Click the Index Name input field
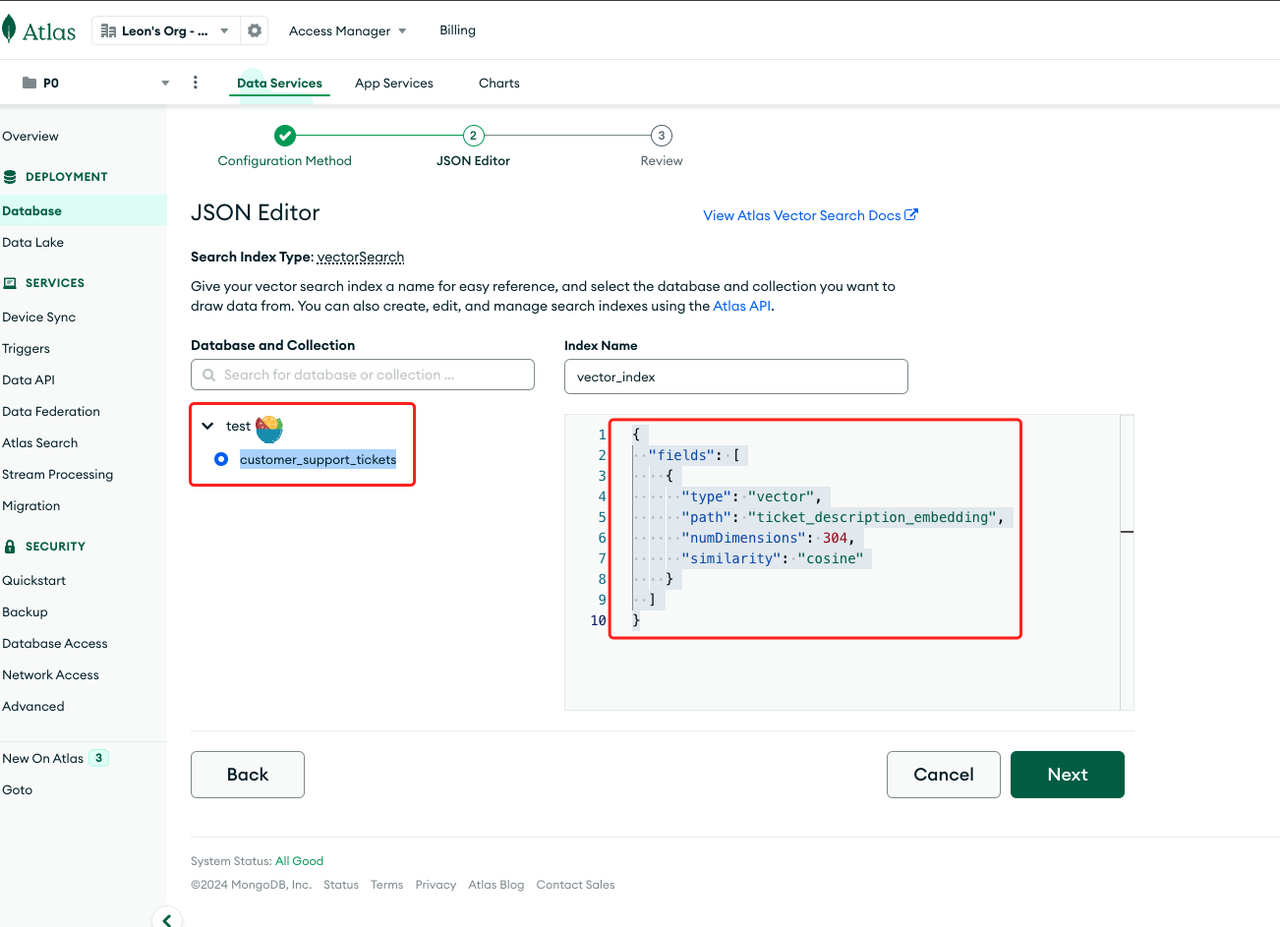The width and height of the screenshot is (1280, 927). [735, 377]
